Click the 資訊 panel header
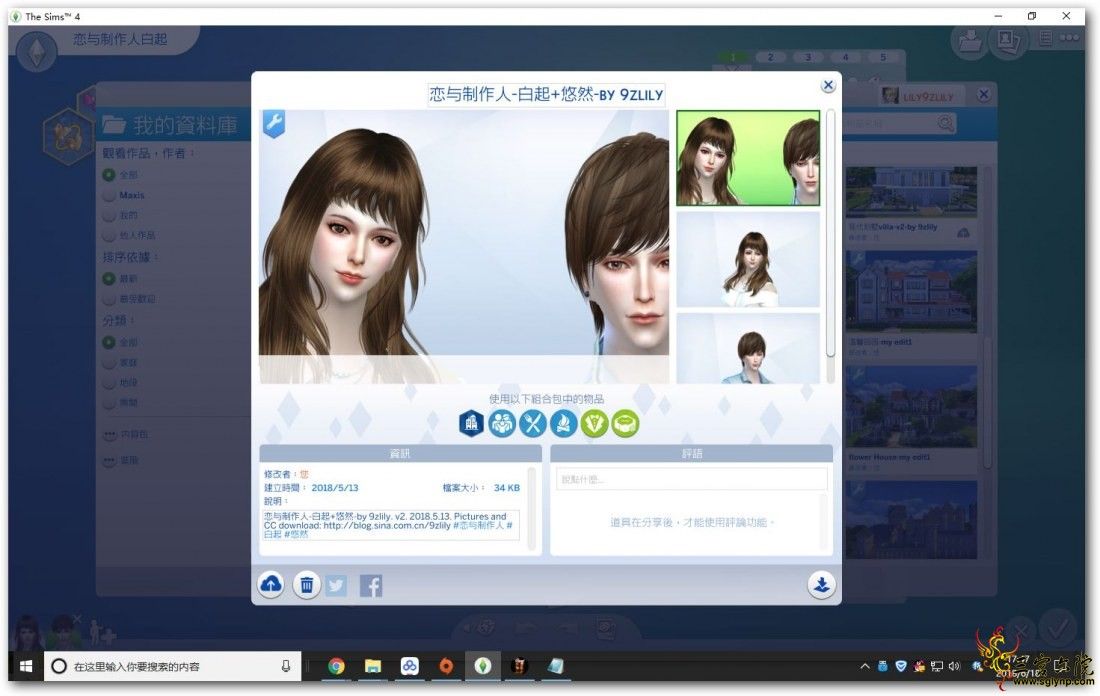1100x696 pixels. tap(401, 453)
